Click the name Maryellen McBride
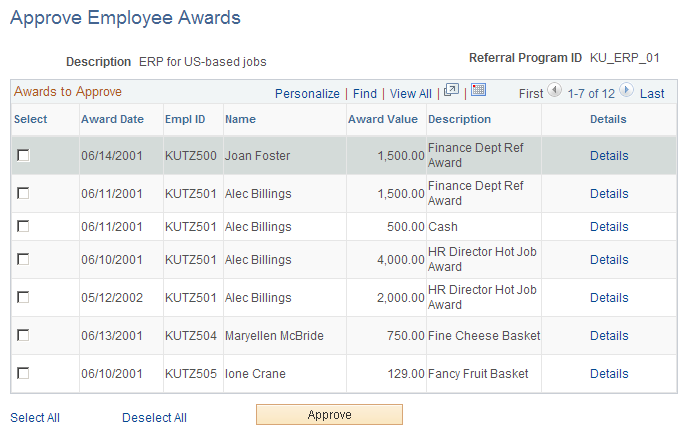Viewport: 693px width, 436px height. (274, 335)
